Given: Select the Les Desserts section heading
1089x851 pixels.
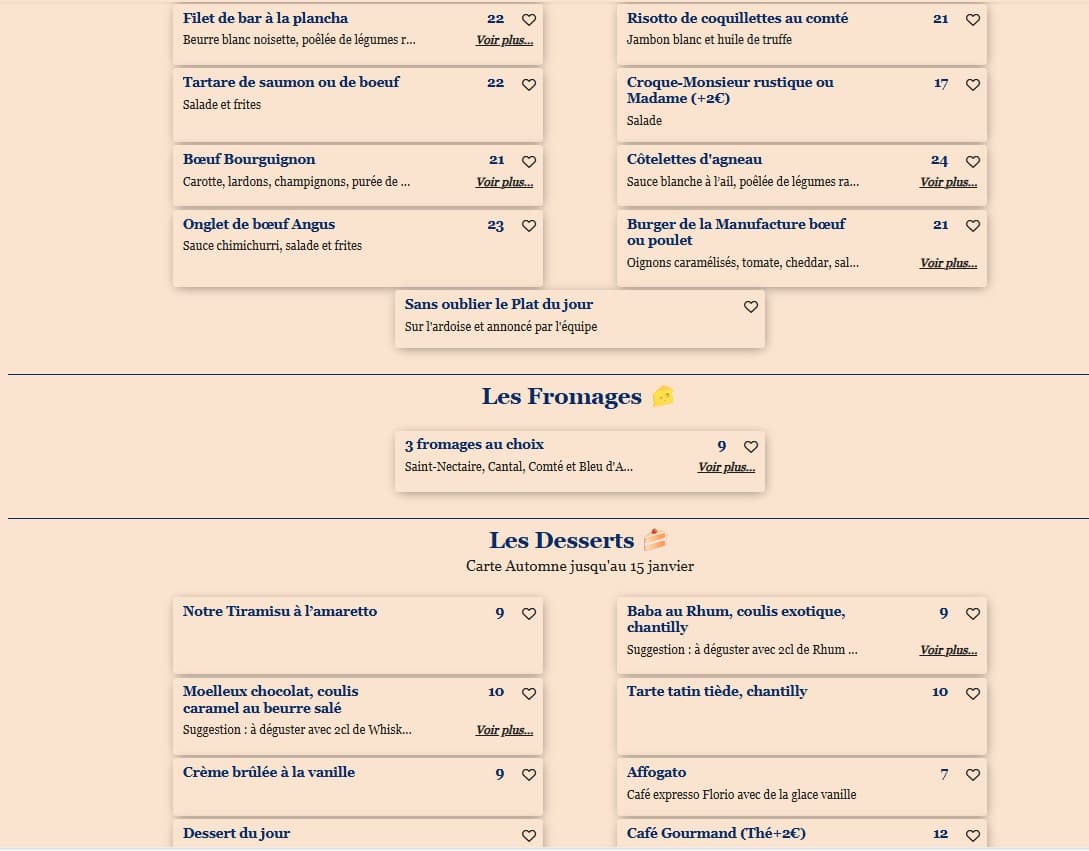Looking at the screenshot, I should (562, 539).
